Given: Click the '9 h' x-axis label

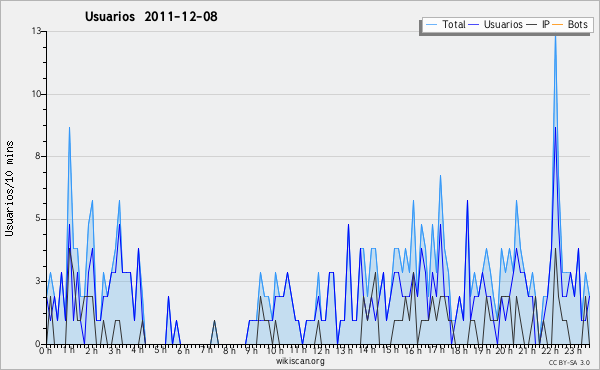Looking at the screenshot, I should coord(251,350).
